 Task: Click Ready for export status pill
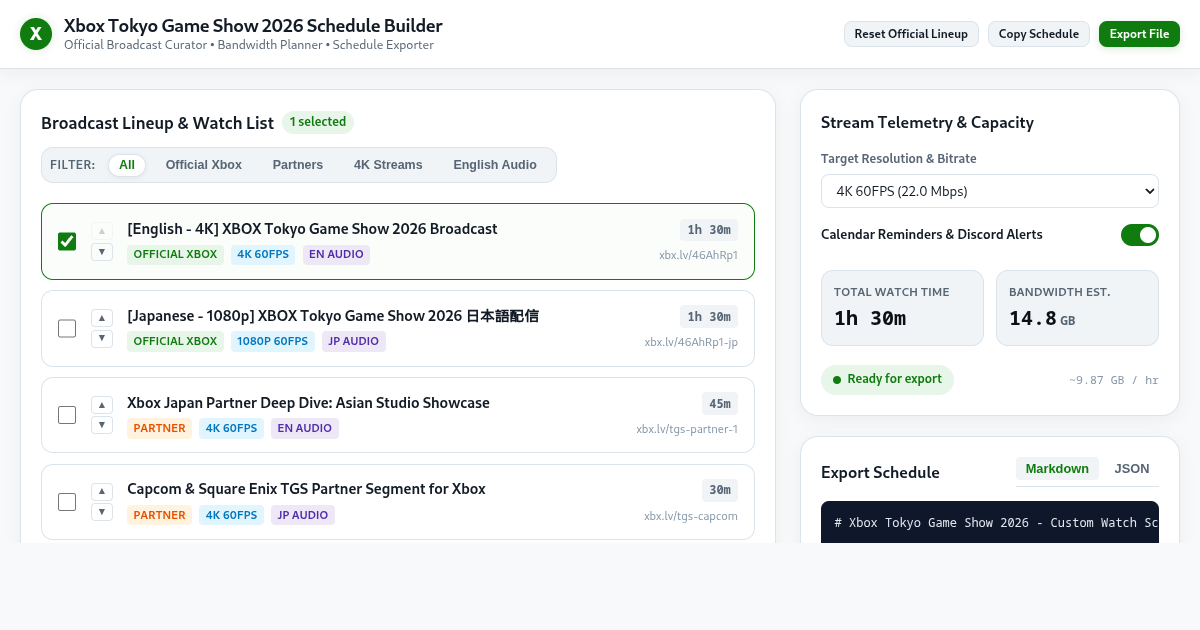coord(887,380)
